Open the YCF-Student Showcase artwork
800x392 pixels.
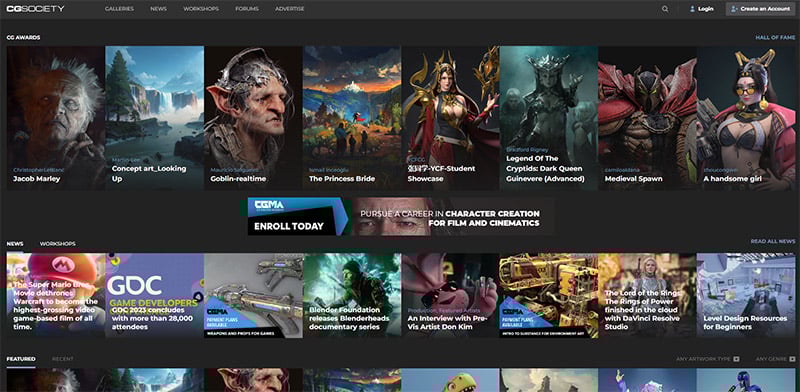[450, 118]
